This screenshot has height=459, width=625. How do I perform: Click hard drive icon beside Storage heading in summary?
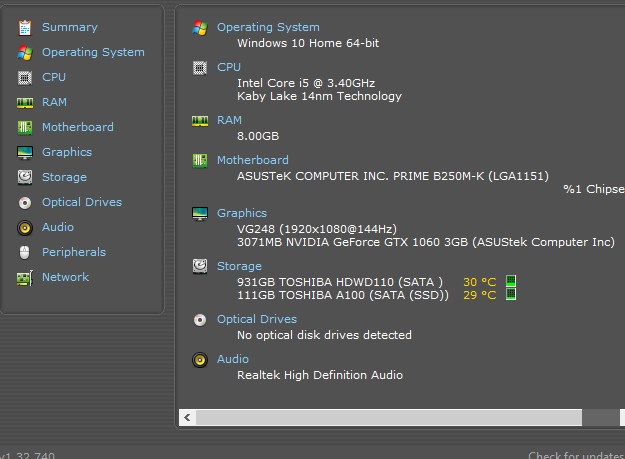point(200,267)
